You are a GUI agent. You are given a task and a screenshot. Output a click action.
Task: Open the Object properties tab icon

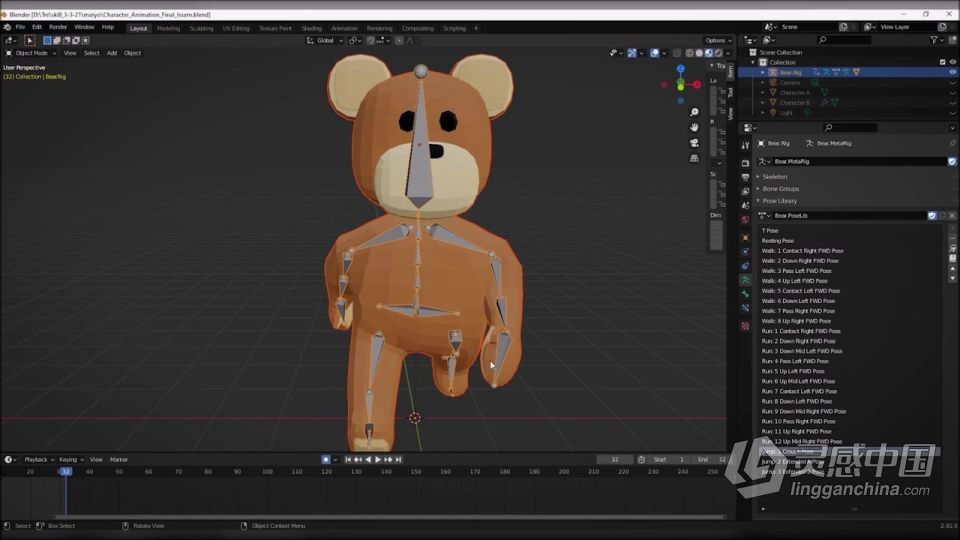click(x=745, y=238)
